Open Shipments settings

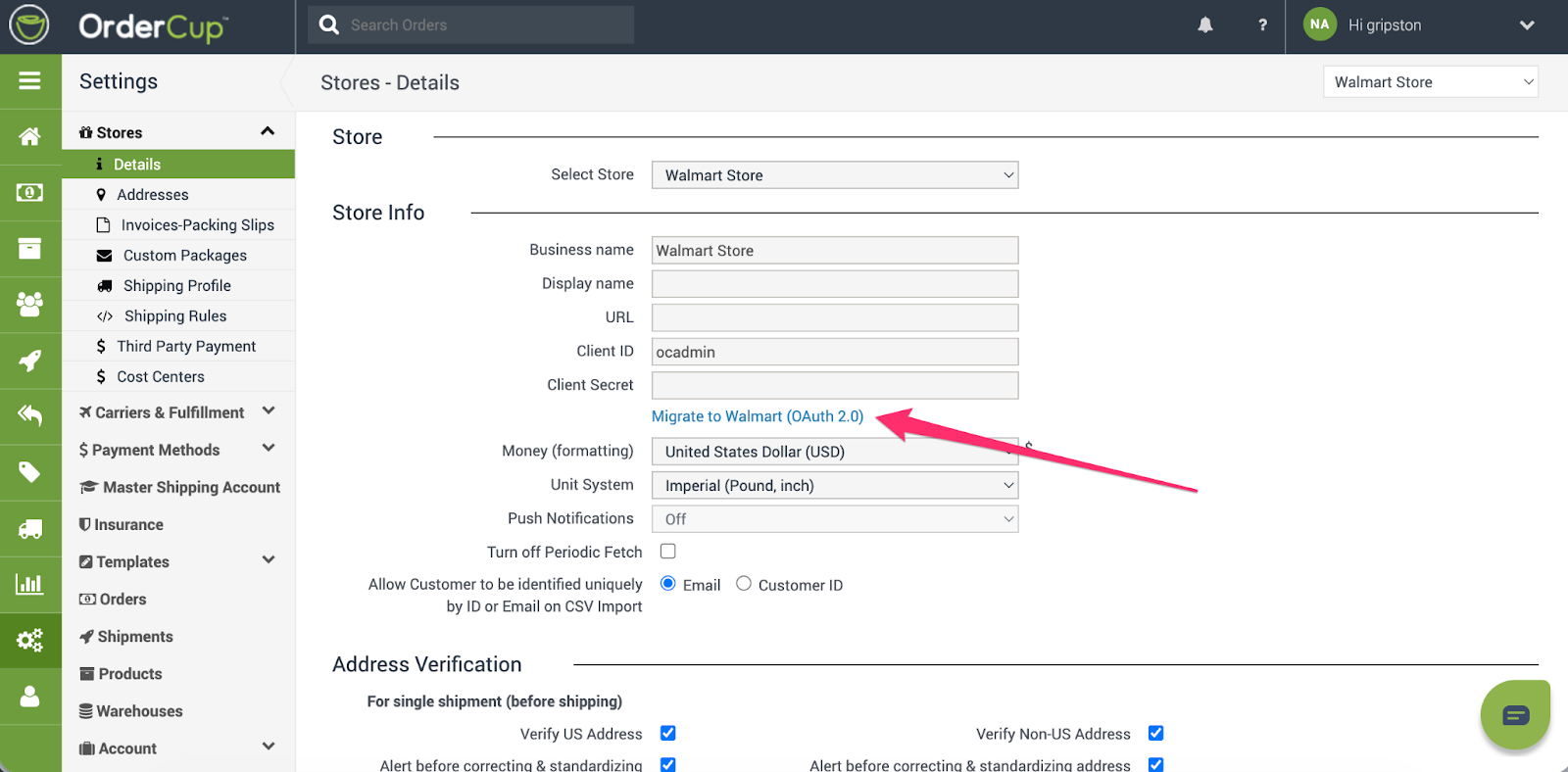[x=126, y=636]
